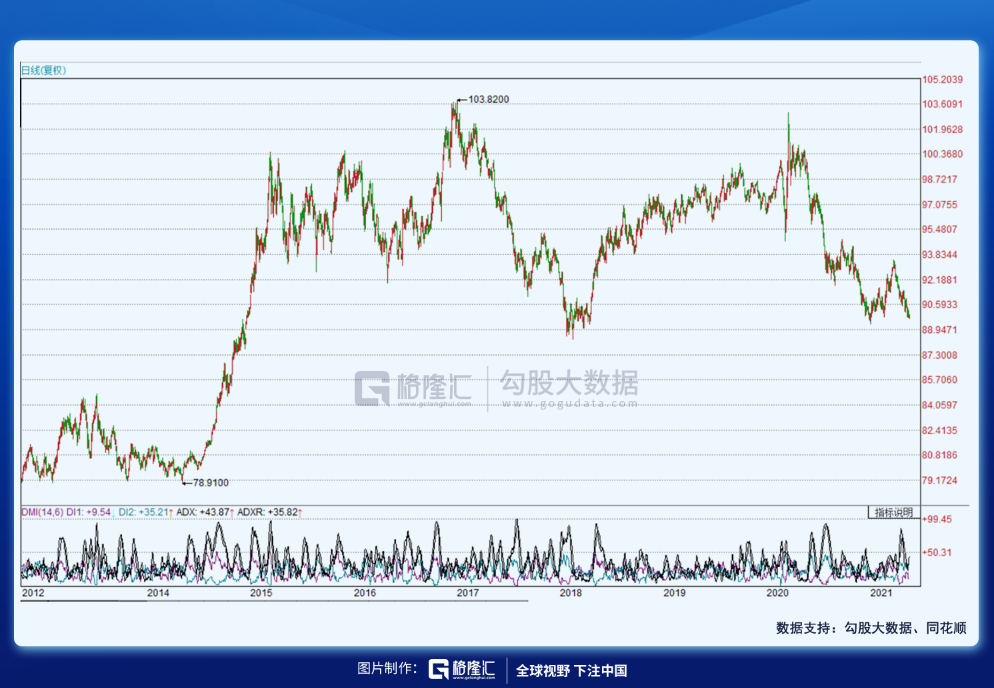Click the 105.2039 price axis label
This screenshot has height=688, width=994.
pyautogui.click(x=942, y=79)
